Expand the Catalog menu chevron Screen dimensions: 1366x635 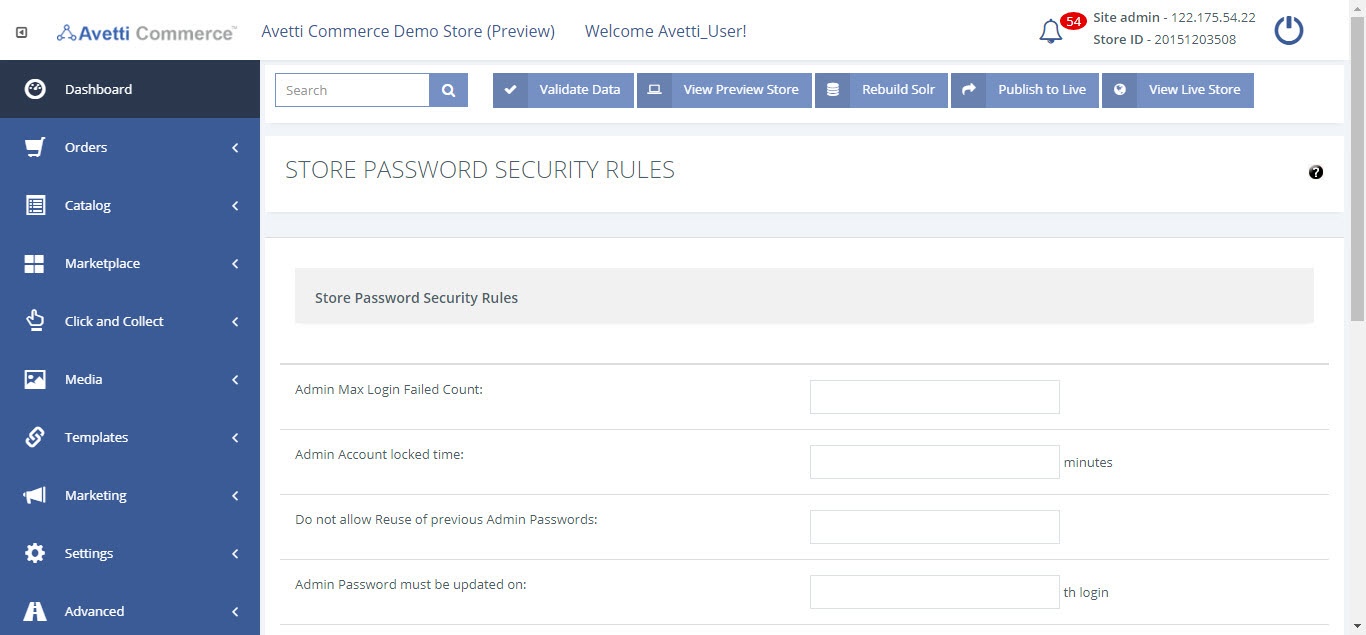point(235,205)
